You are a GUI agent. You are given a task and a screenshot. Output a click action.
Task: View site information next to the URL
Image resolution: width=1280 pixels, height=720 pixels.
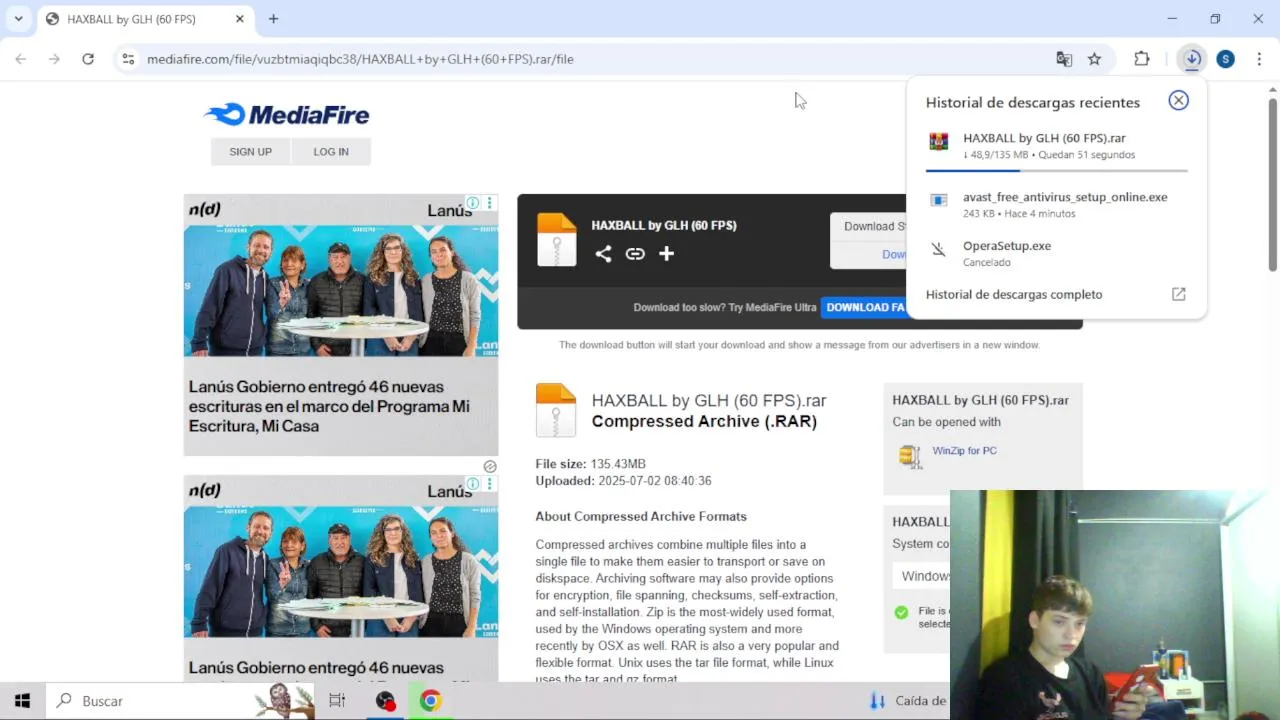click(x=128, y=59)
